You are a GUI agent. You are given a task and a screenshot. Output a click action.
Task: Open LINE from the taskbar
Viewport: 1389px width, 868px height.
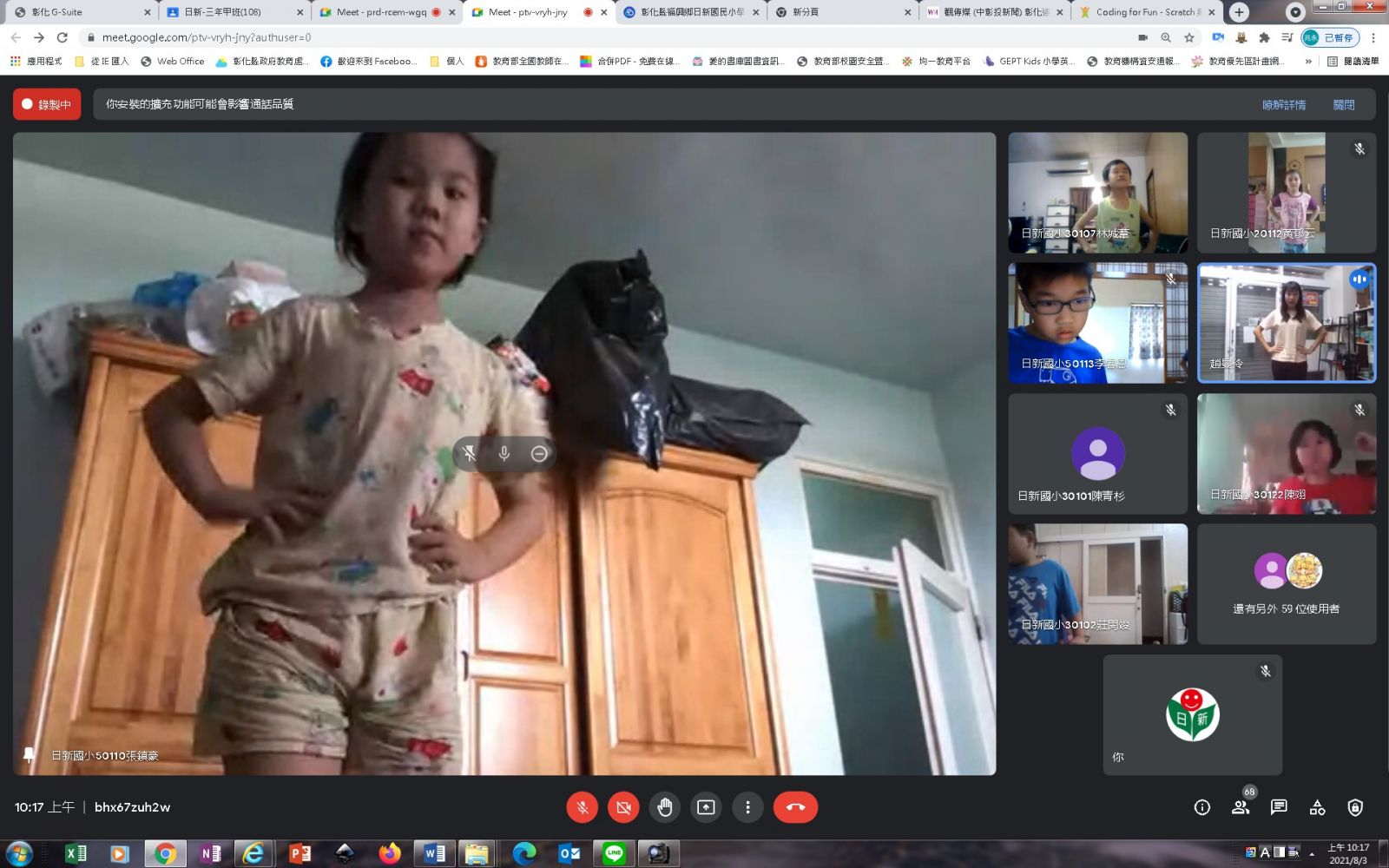click(x=614, y=854)
